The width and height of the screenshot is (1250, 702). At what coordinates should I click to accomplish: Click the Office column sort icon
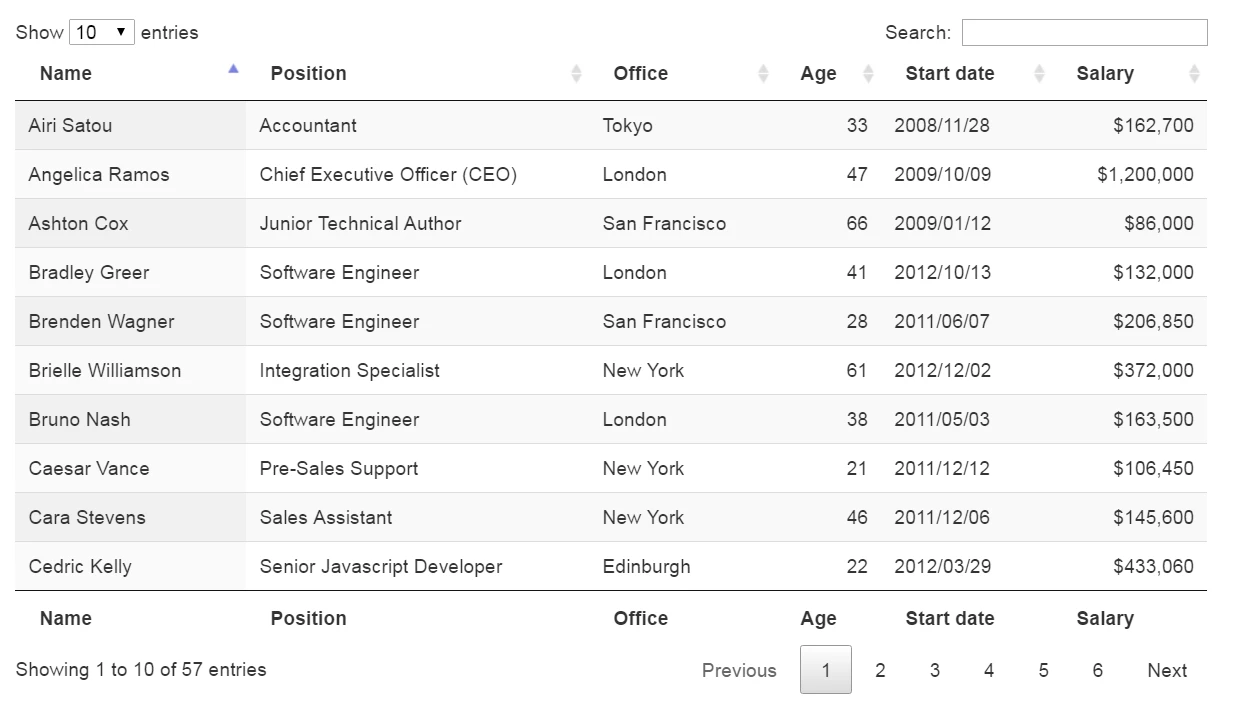(763, 74)
